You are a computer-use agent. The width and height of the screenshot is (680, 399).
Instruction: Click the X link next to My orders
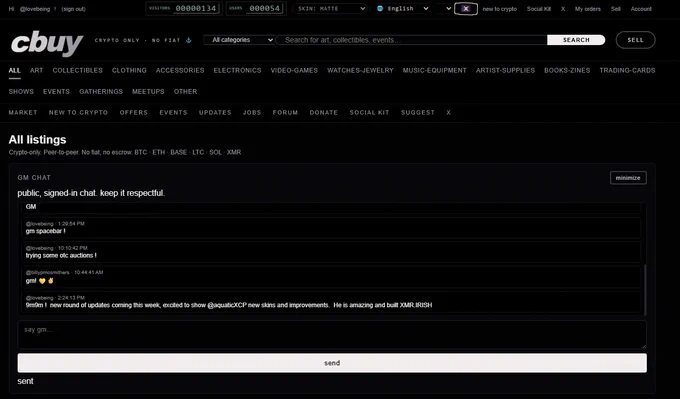point(563,9)
